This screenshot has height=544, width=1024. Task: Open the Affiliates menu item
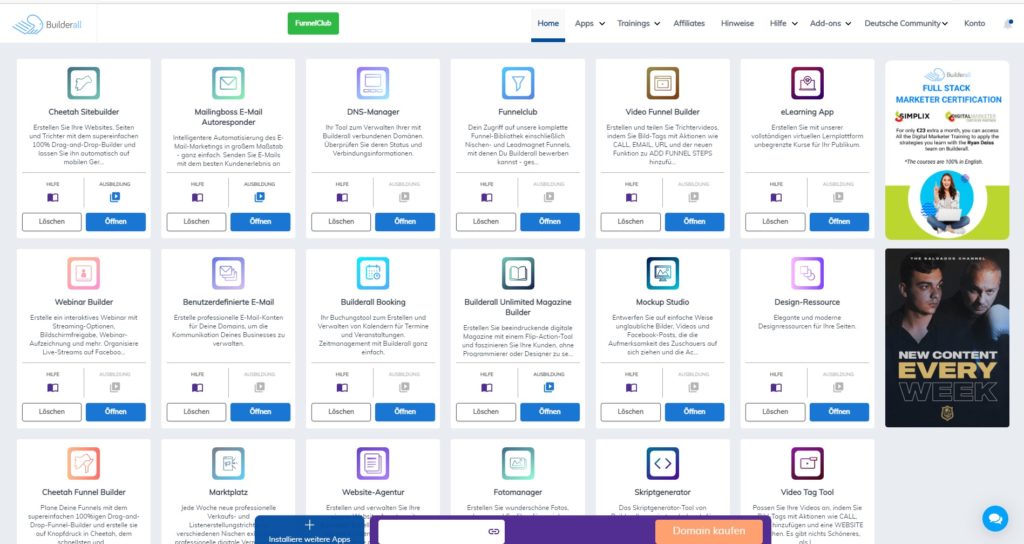coord(689,24)
